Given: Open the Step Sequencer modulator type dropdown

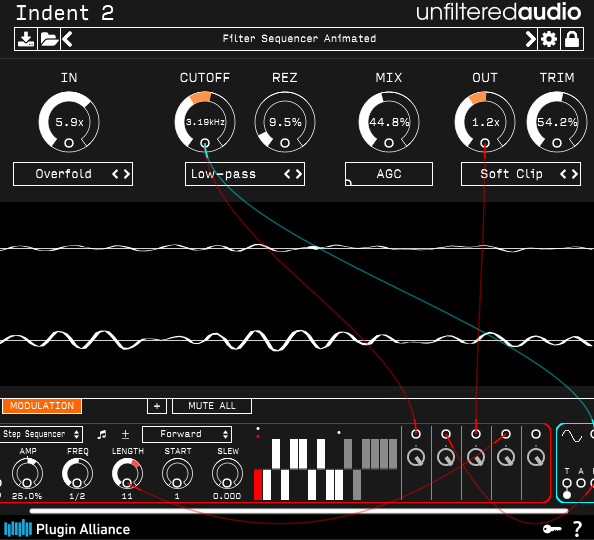Looking at the screenshot, I should (41, 434).
